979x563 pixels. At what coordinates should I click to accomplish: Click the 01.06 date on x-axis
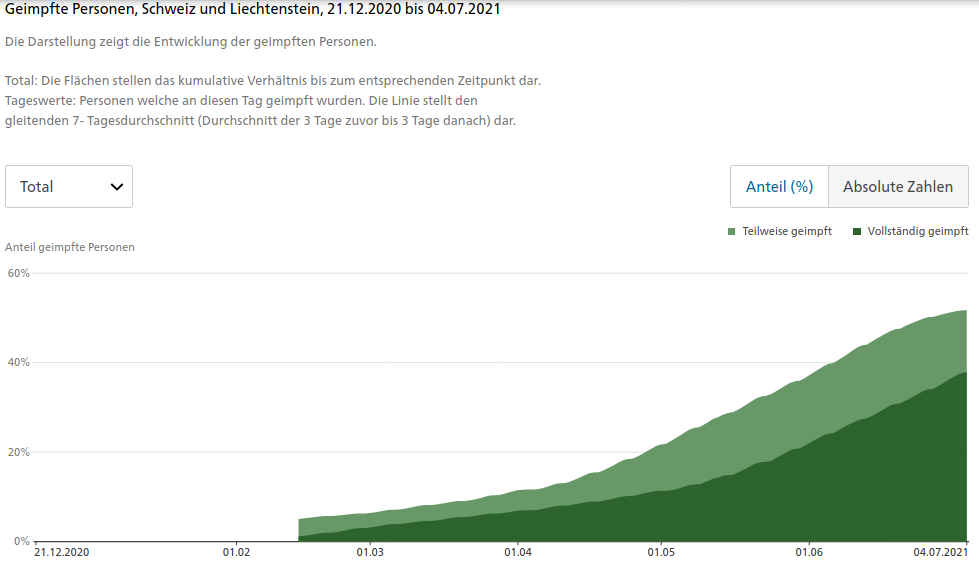[809, 552]
